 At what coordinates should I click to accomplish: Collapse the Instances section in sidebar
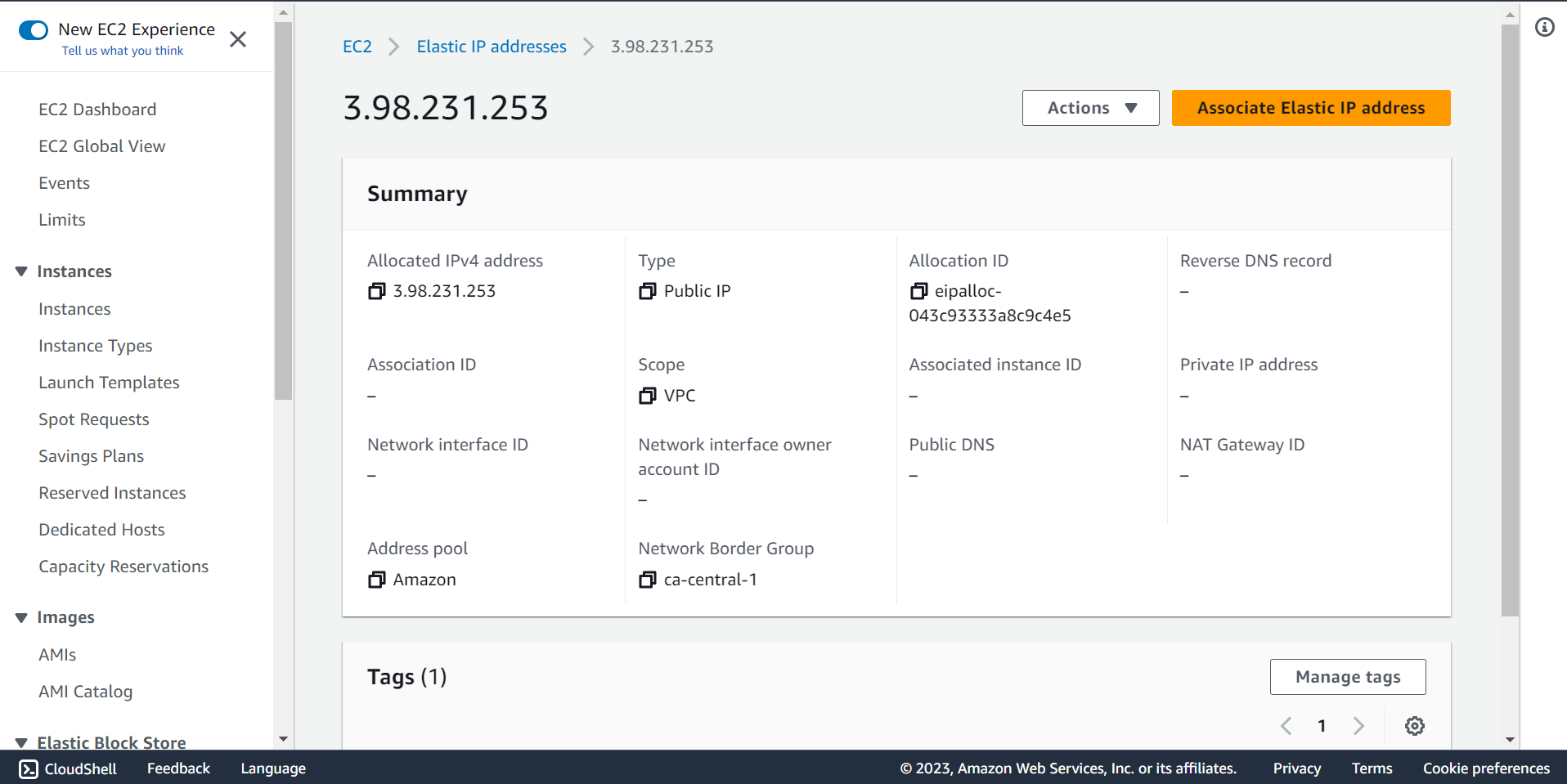[x=22, y=271]
